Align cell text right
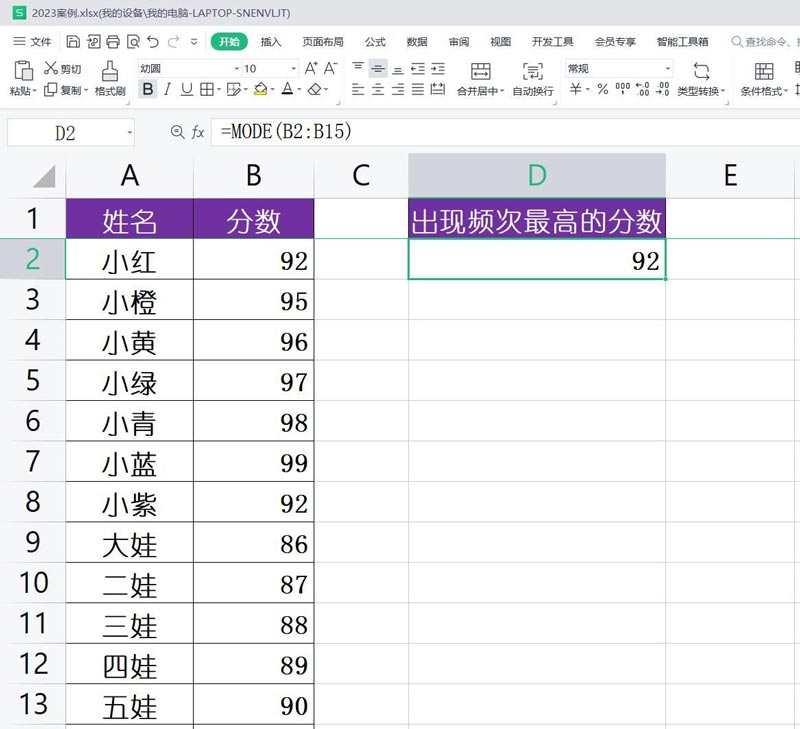Image resolution: width=800 pixels, height=729 pixels. 398,90
